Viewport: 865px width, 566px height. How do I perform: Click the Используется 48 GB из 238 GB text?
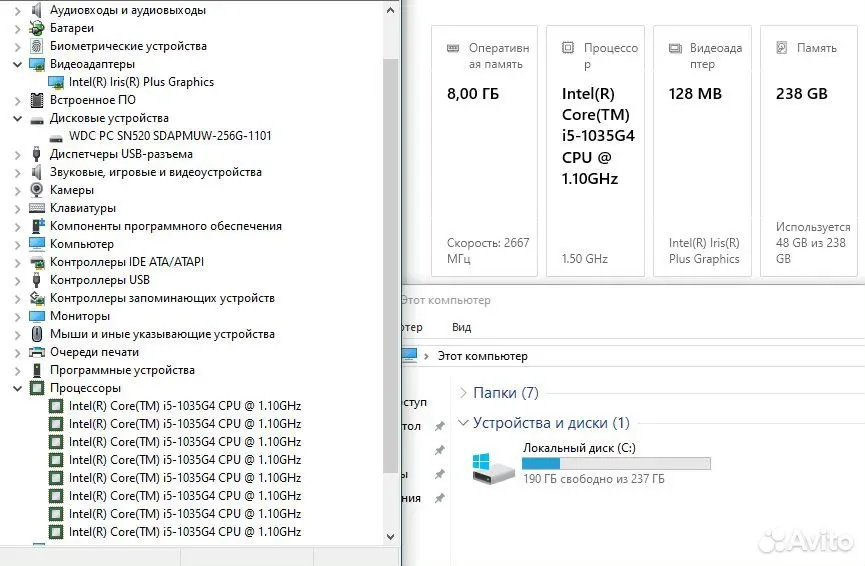[813, 243]
